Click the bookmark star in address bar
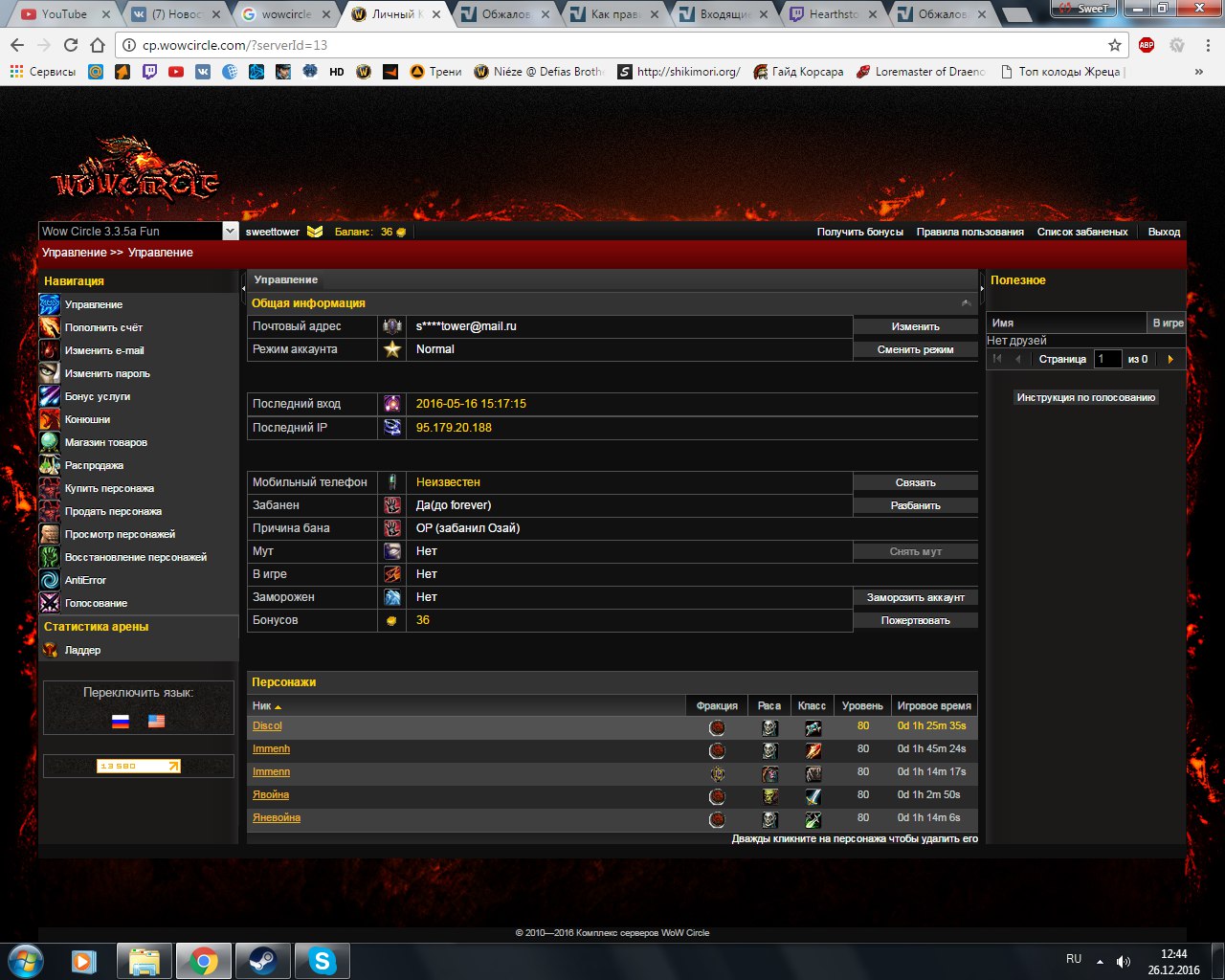This screenshot has width=1225, height=980. tap(1115, 45)
